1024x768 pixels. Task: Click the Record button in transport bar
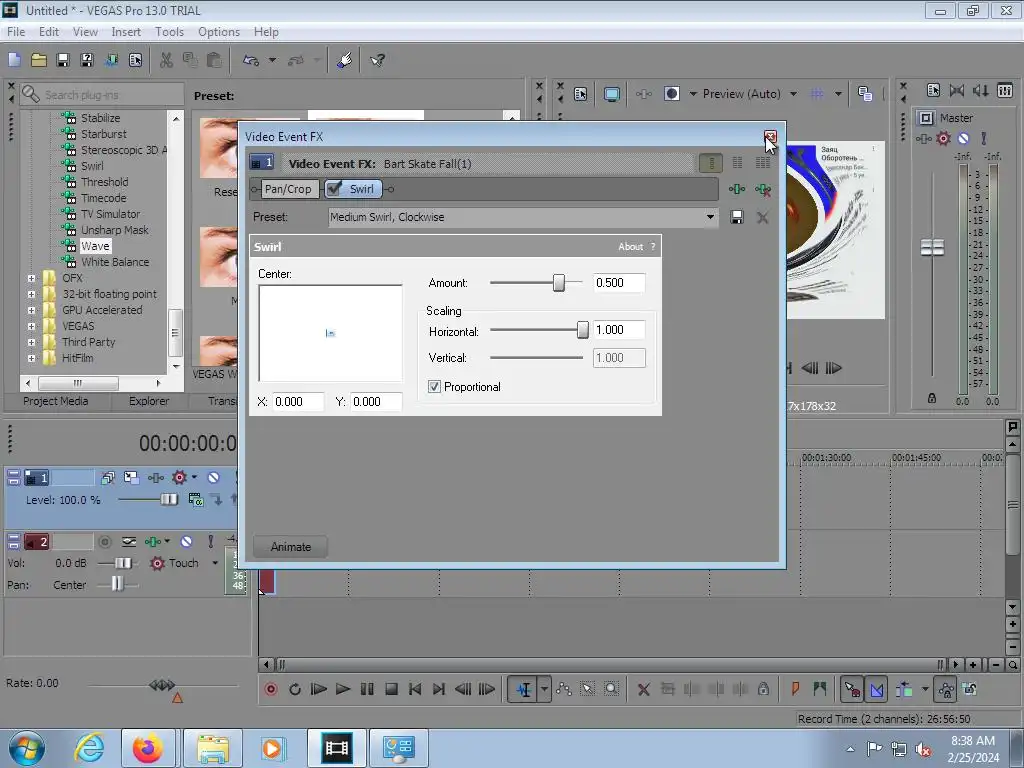click(271, 689)
